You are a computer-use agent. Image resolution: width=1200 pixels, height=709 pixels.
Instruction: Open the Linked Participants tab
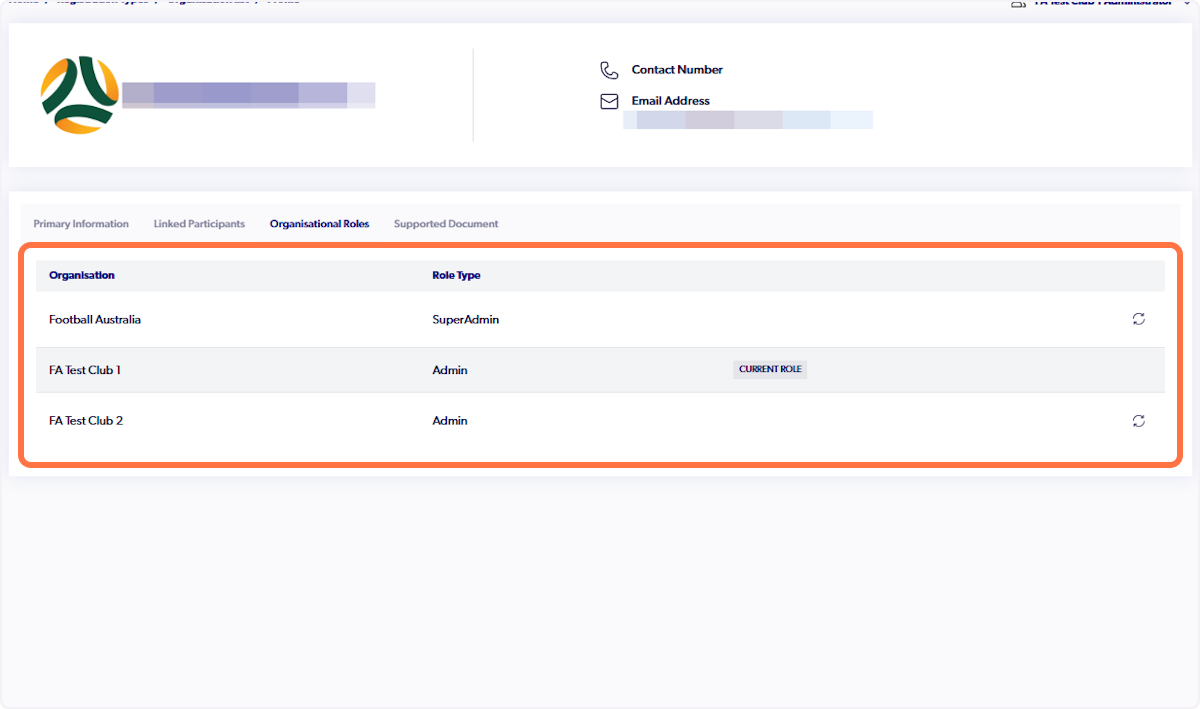(x=199, y=224)
